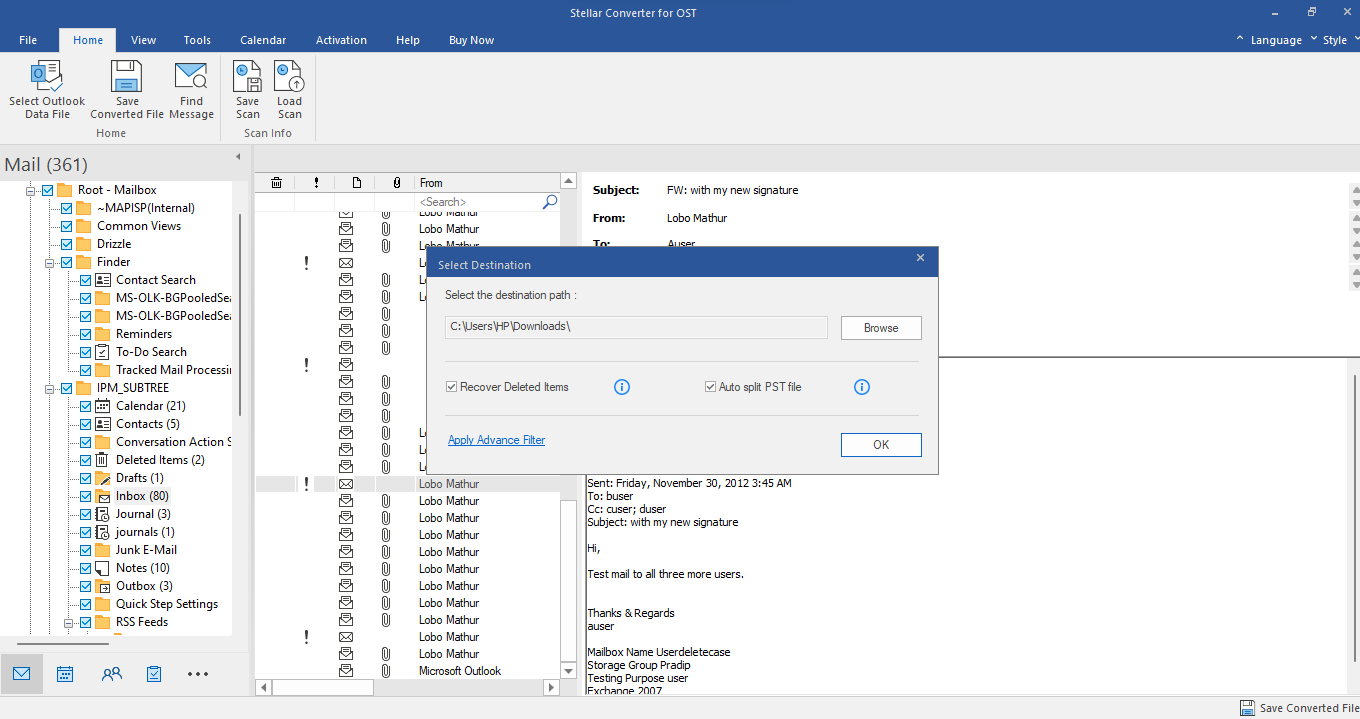The height and width of the screenshot is (719, 1360).
Task: Uncheck the Junk E-Mail checkbox
Action: click(86, 550)
